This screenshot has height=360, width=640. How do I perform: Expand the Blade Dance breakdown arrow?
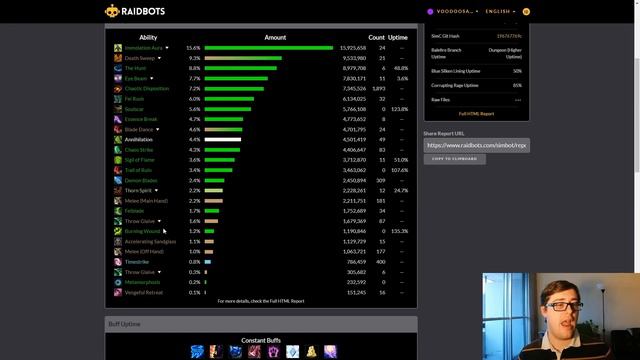tap(158, 129)
